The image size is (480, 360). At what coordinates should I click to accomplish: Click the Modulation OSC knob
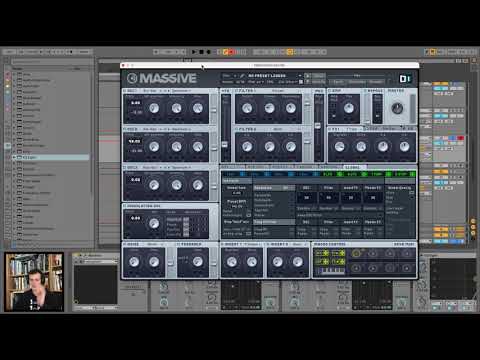click(x=154, y=224)
